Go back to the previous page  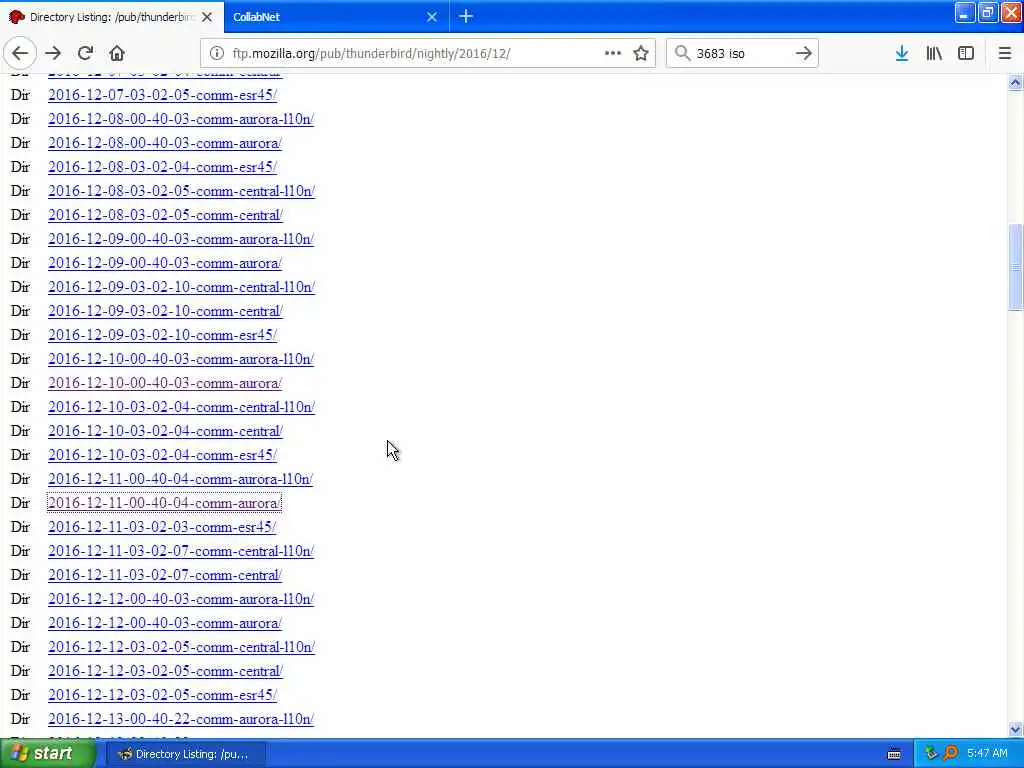pyautogui.click(x=20, y=53)
